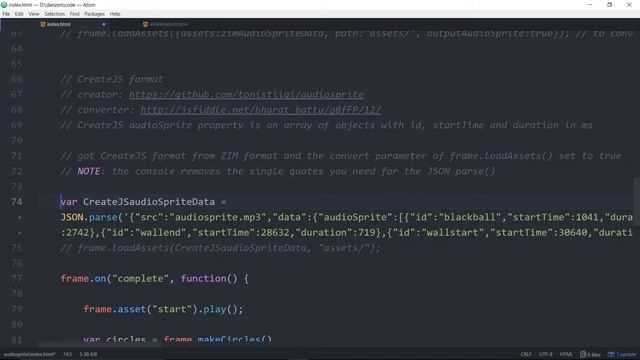Click line number 74 in gutter
Image resolution: width=640 pixels, height=360 pixels.
17,202
